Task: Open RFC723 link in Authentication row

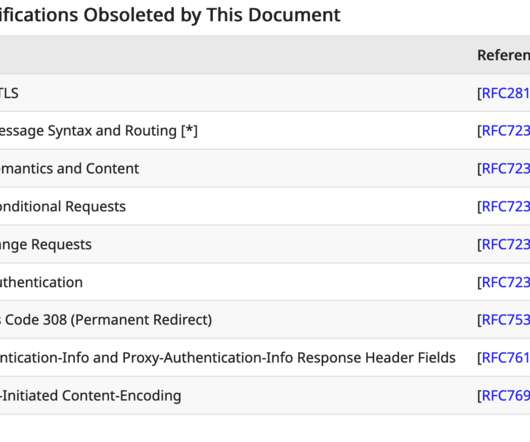Action: (x=506, y=282)
